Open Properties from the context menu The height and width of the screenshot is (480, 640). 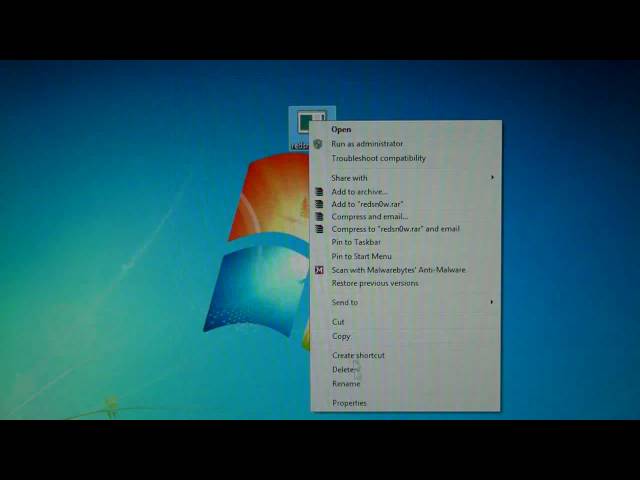point(349,403)
